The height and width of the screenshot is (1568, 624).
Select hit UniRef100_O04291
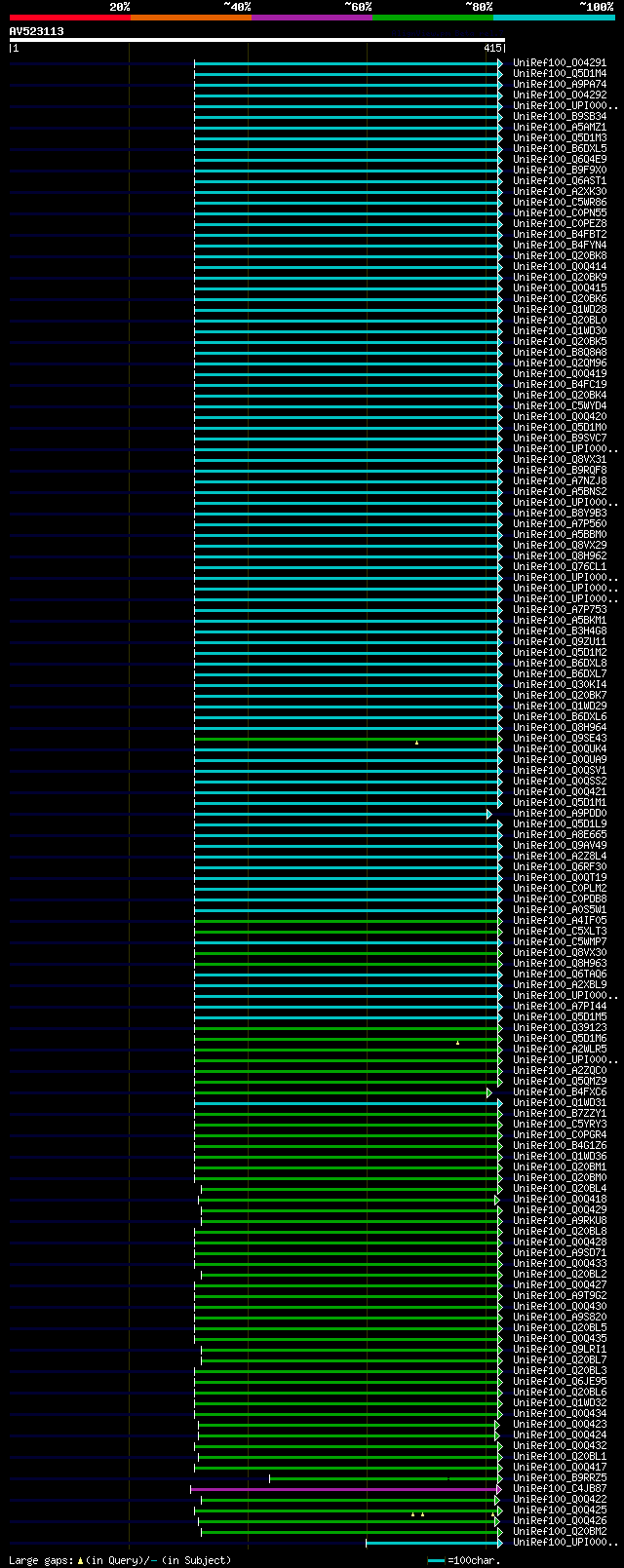pos(560,62)
